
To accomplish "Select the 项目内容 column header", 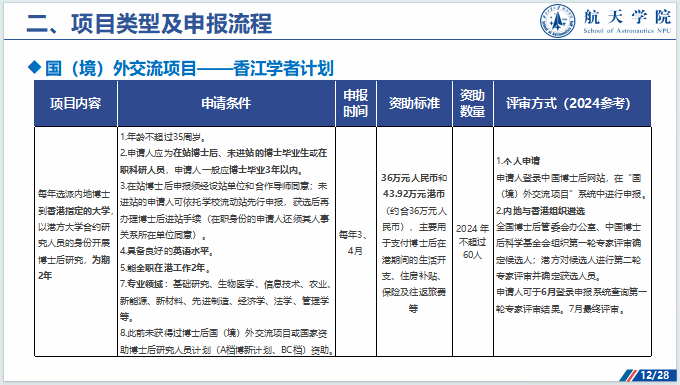I will click(75, 103).
